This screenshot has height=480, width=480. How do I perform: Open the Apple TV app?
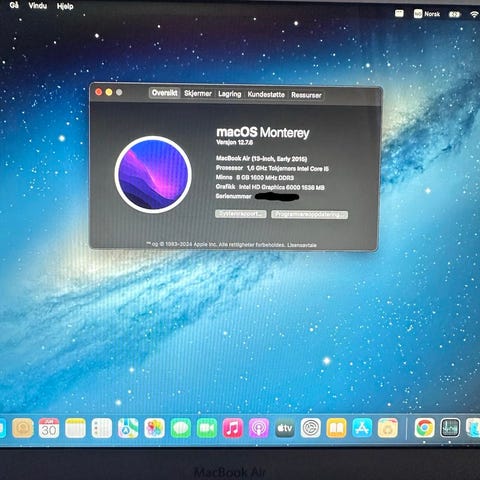tap(285, 428)
